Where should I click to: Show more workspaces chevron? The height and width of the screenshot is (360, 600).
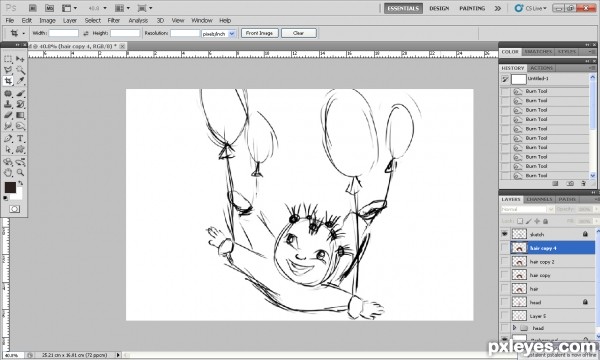coord(497,8)
